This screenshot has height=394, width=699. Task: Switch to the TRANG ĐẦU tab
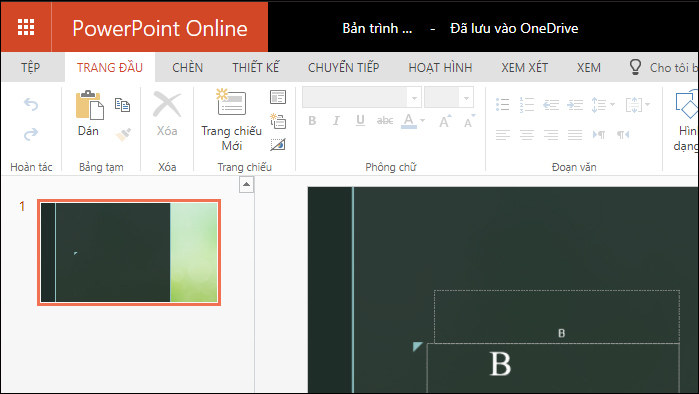pos(110,67)
